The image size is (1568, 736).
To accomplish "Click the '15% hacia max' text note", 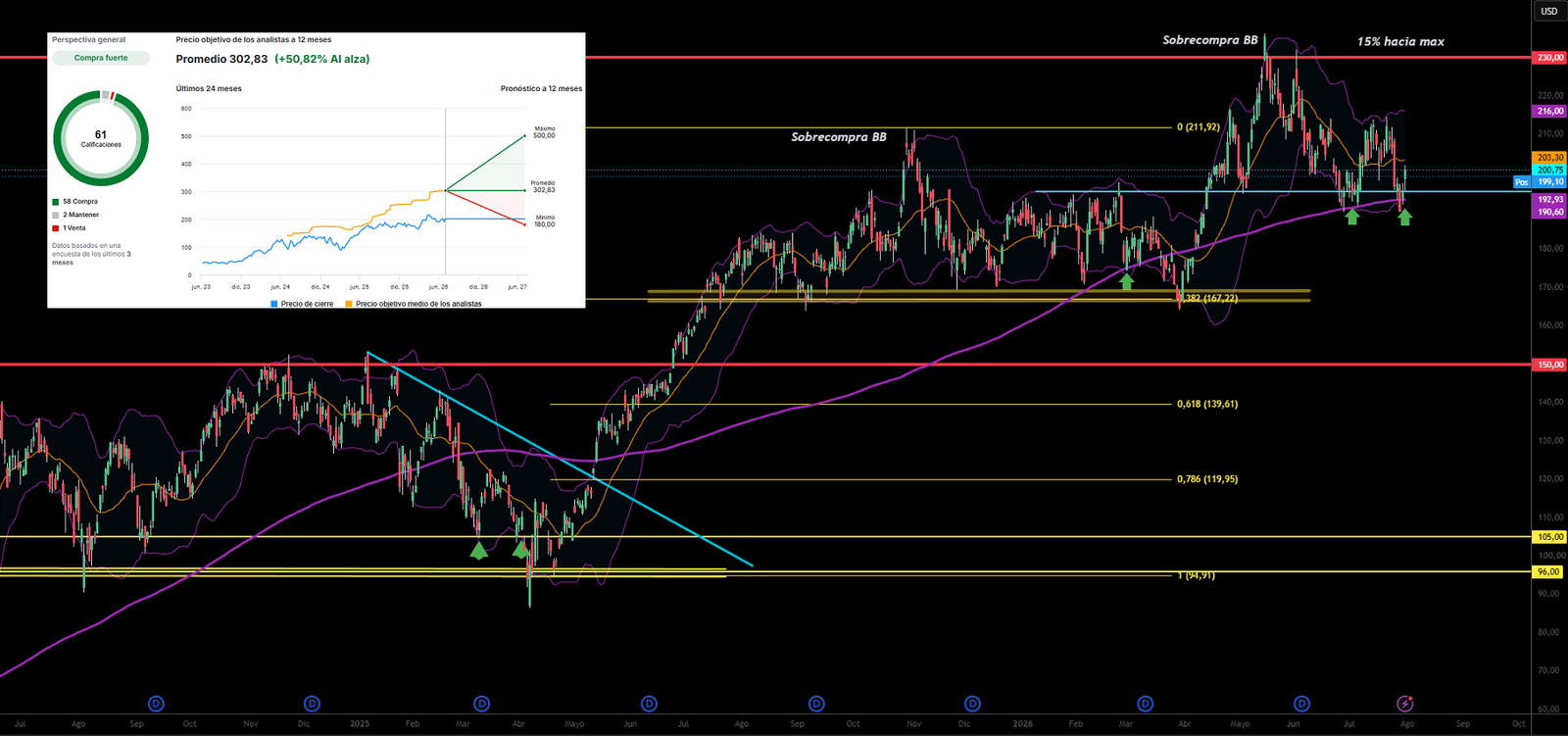I will pyautogui.click(x=1400, y=41).
